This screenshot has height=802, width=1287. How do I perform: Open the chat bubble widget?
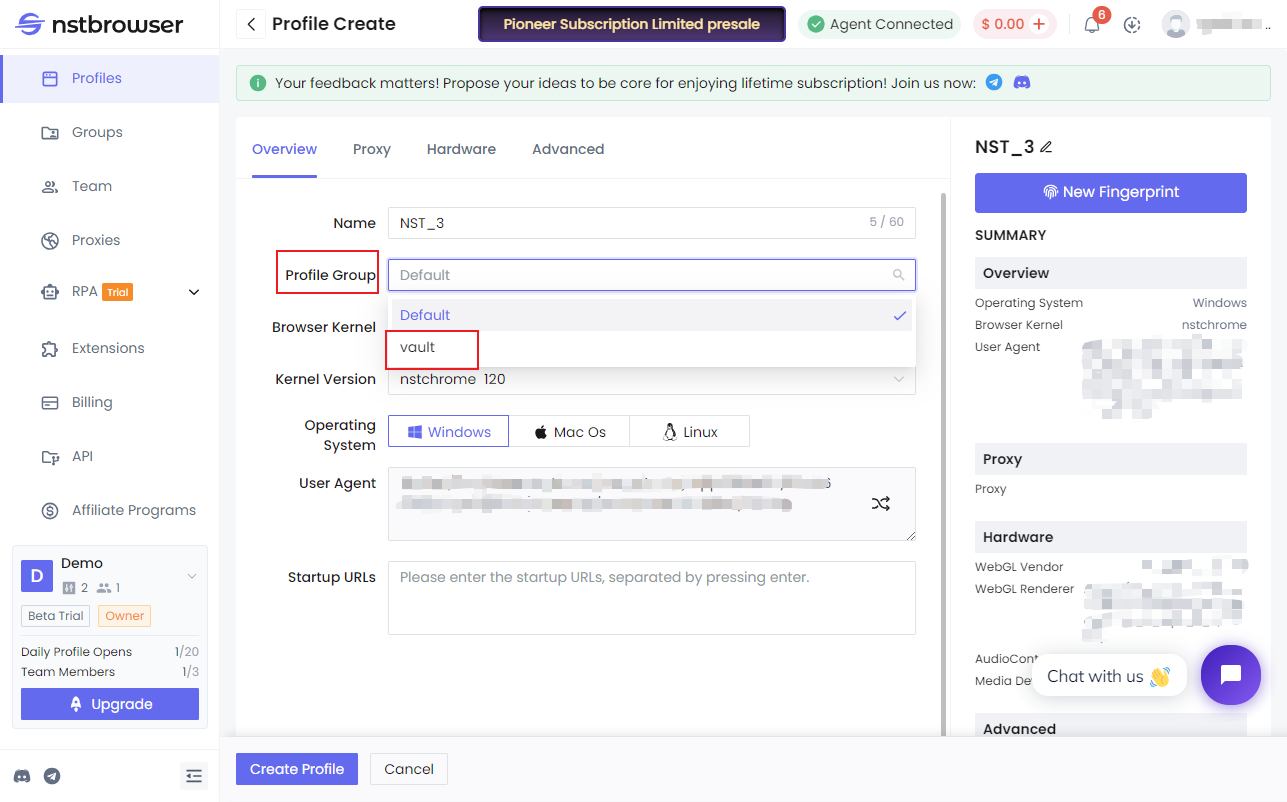(1231, 675)
